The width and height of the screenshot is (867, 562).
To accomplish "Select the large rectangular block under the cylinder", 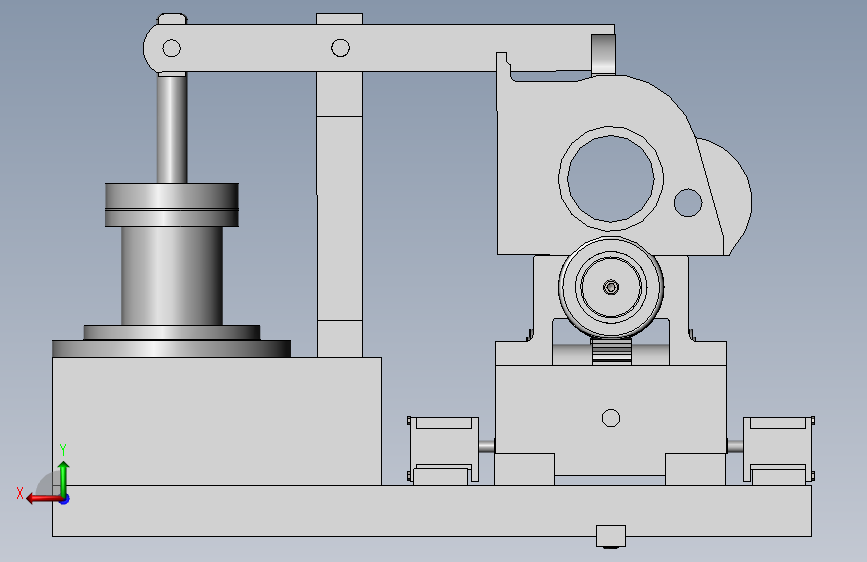I will 217,421.
